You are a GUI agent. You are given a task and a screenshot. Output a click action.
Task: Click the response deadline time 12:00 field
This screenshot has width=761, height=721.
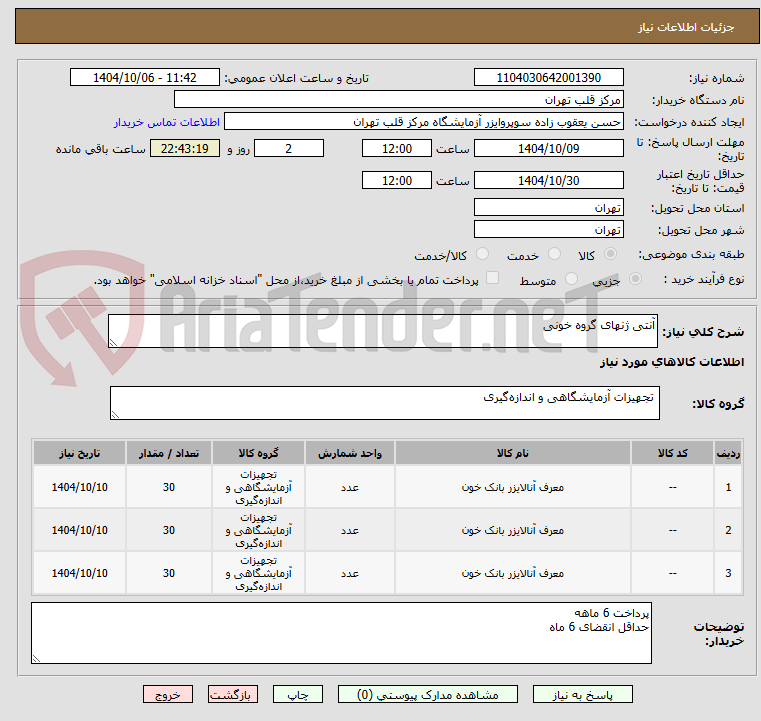pyautogui.click(x=397, y=148)
